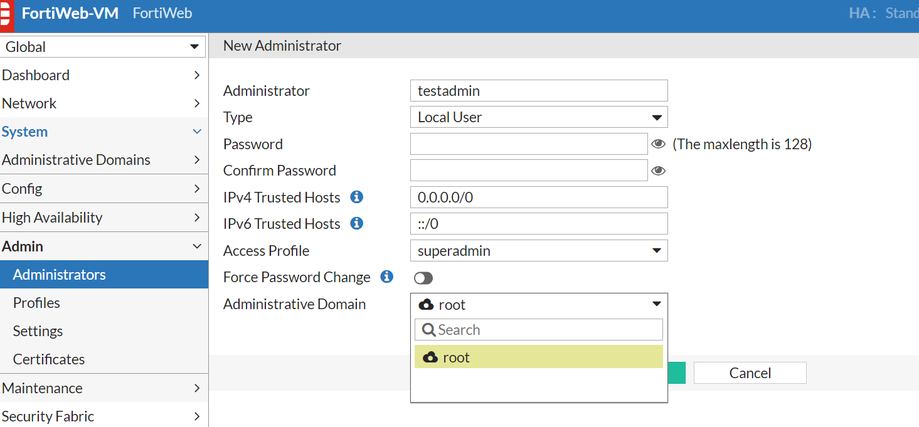Image resolution: width=919 pixels, height=427 pixels.
Task: Select root in domain list
Action: point(538,357)
